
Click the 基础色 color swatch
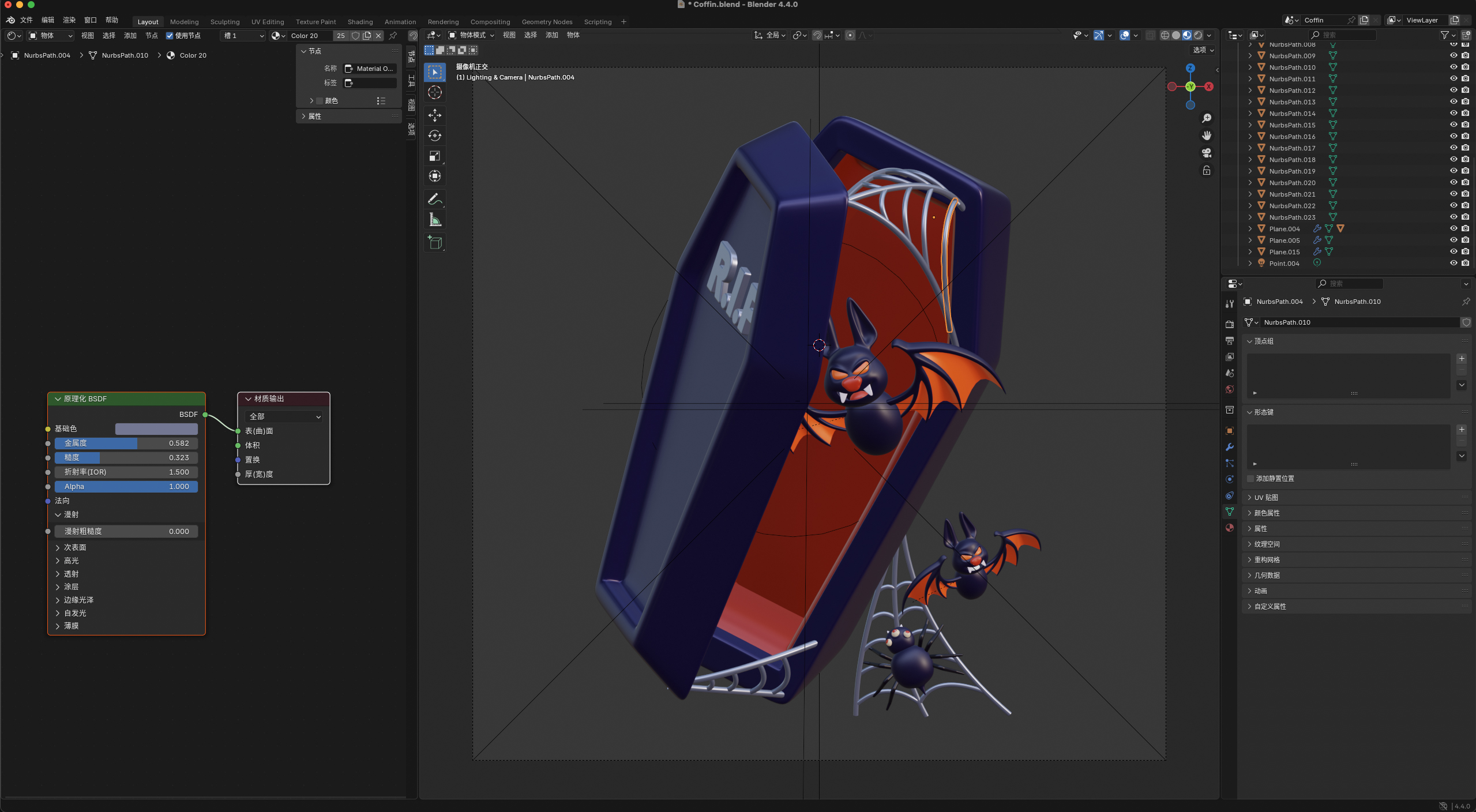(156, 429)
